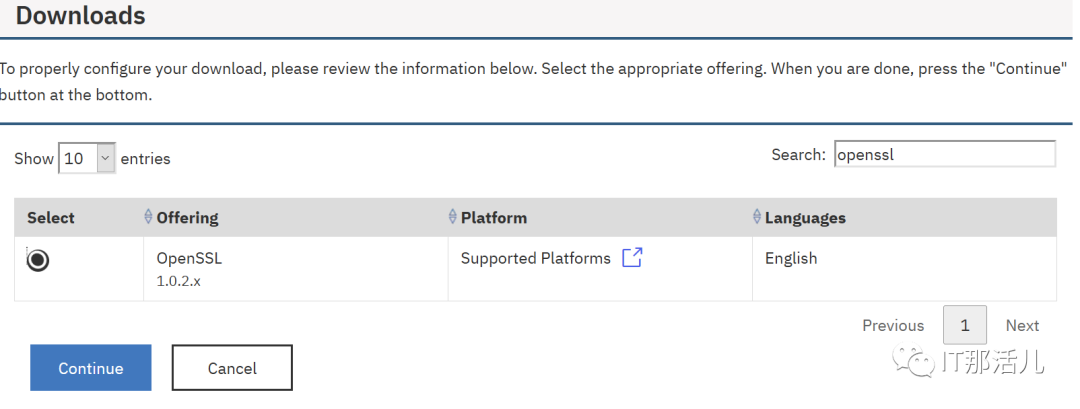Open the Supported Platforms link
The height and width of the screenshot is (409, 1080).
[535, 258]
